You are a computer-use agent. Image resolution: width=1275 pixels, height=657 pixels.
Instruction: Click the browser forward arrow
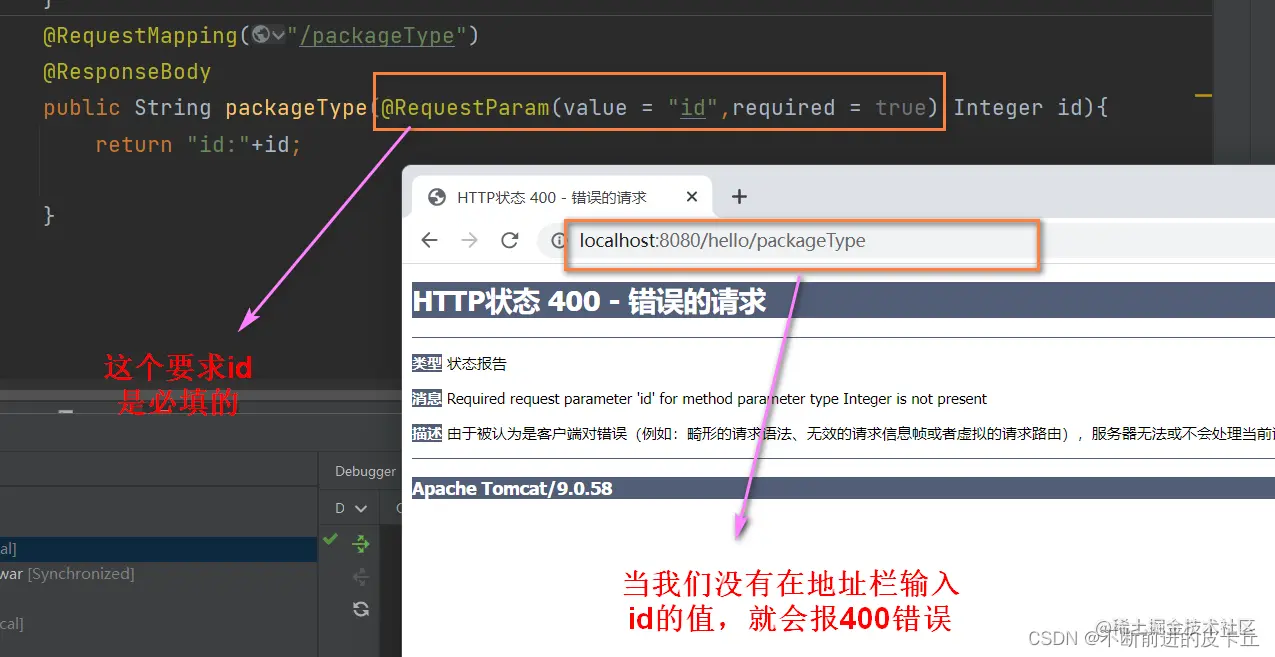click(x=468, y=240)
